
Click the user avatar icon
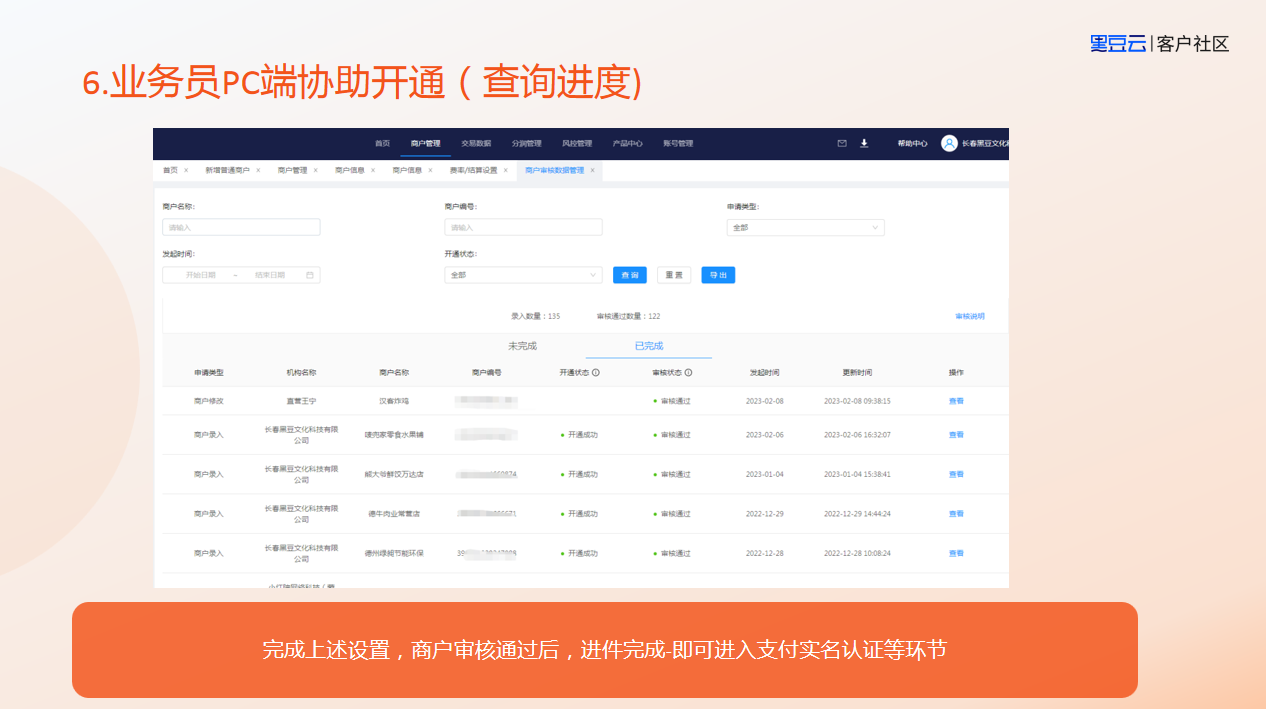(949, 143)
